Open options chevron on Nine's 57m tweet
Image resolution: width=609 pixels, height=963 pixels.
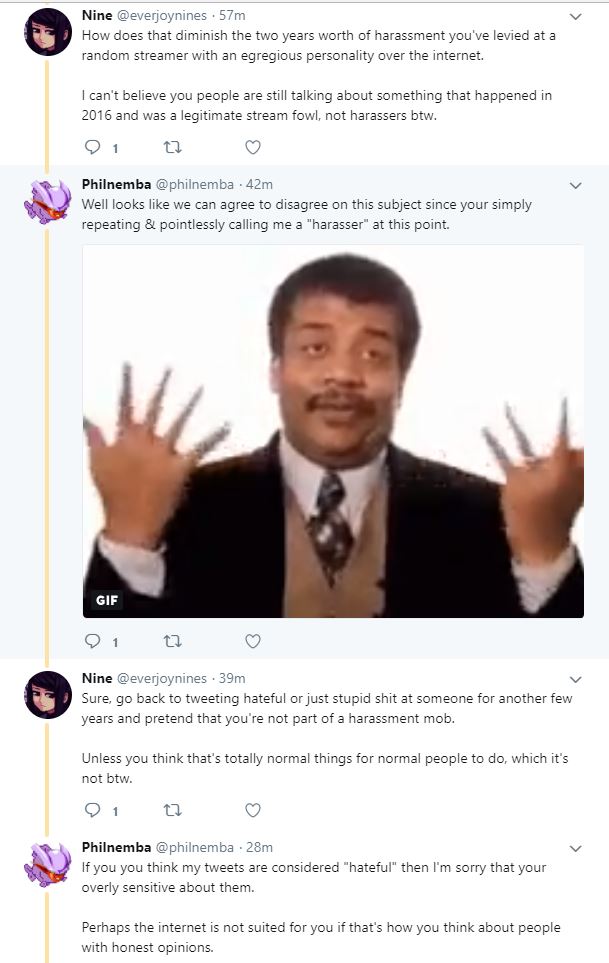pyautogui.click(x=575, y=17)
